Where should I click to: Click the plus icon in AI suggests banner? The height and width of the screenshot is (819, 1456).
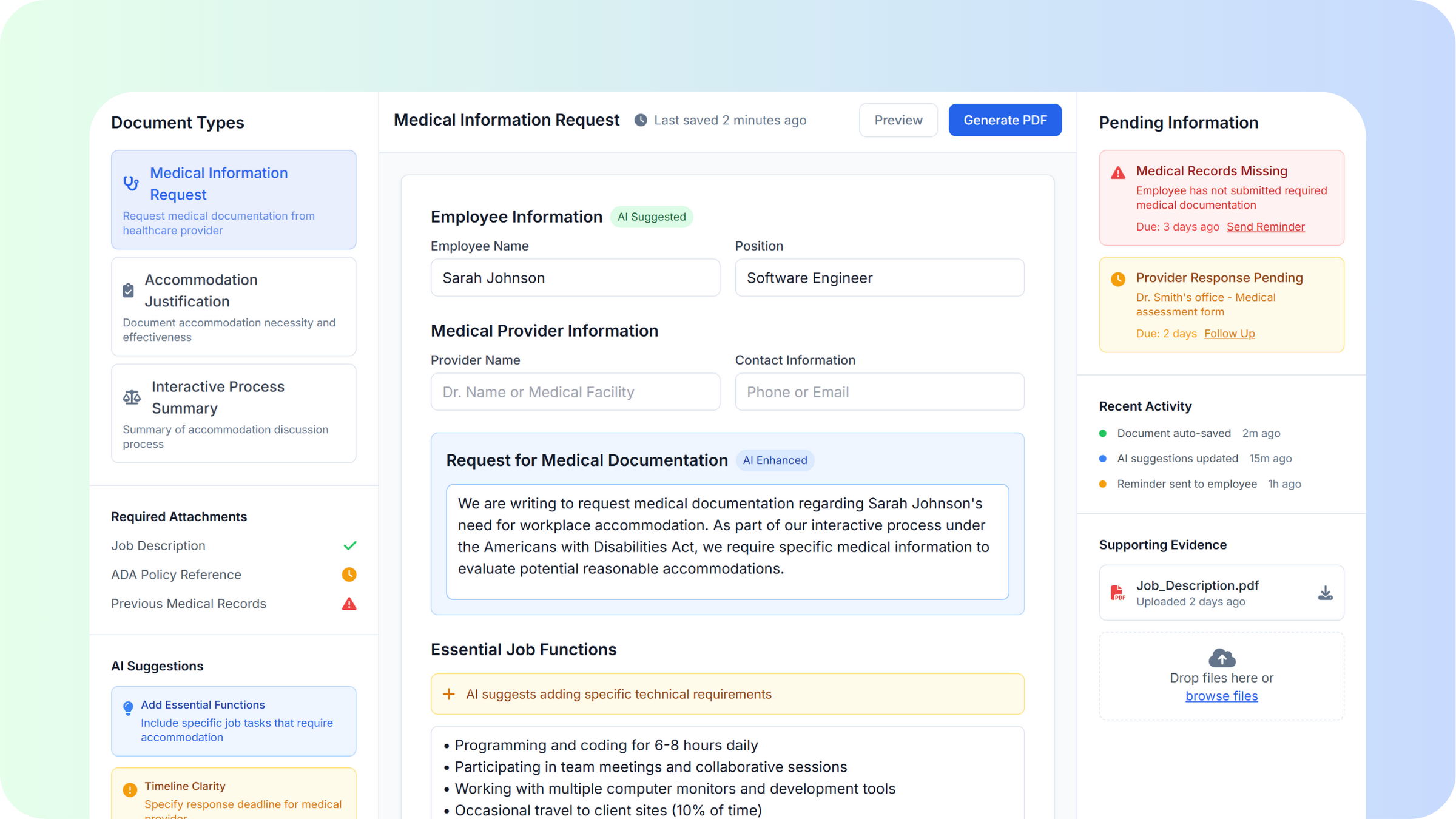449,694
